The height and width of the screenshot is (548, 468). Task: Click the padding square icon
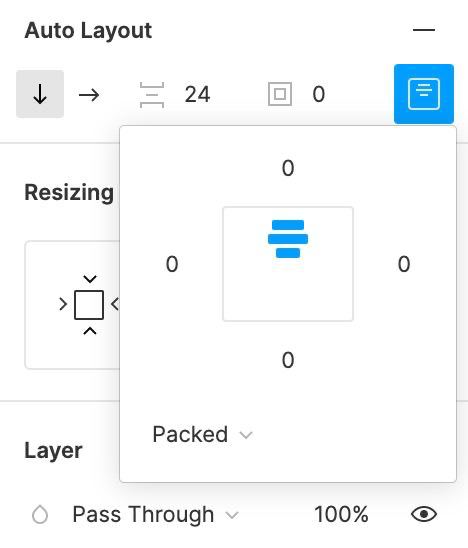click(x=280, y=94)
